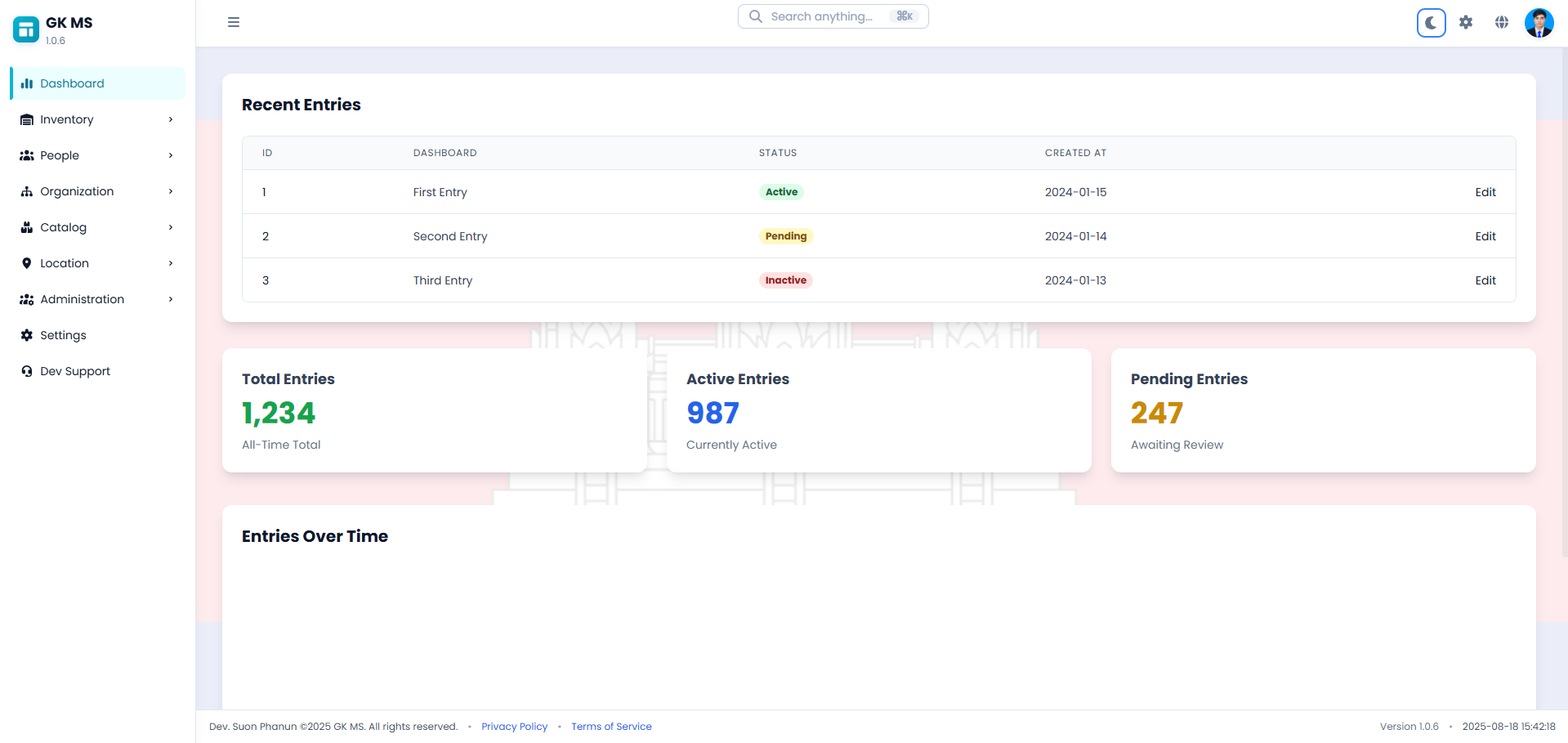1568x743 pixels.
Task: Toggle dark mode with the moon switch
Action: 1431,22
